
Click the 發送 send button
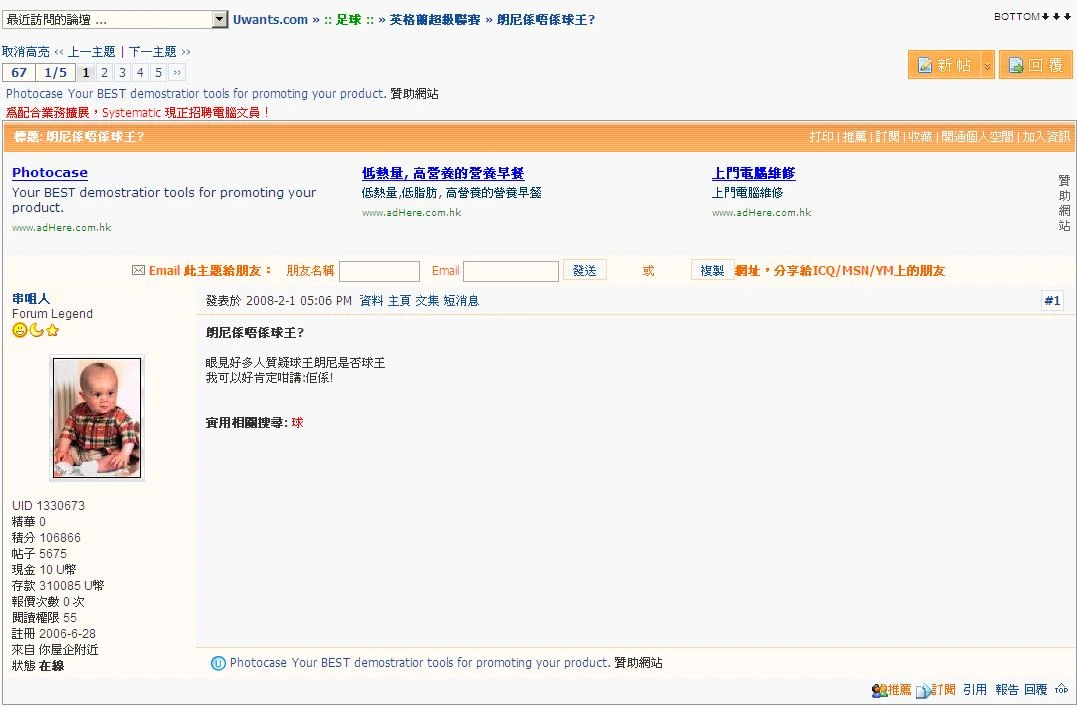pos(584,270)
